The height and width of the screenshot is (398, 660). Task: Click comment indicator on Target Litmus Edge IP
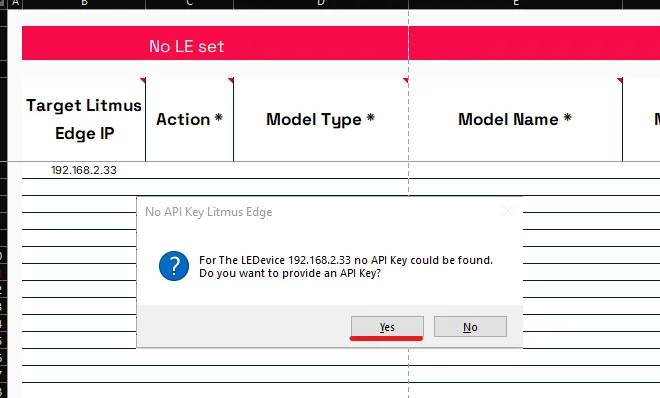tap(143, 80)
